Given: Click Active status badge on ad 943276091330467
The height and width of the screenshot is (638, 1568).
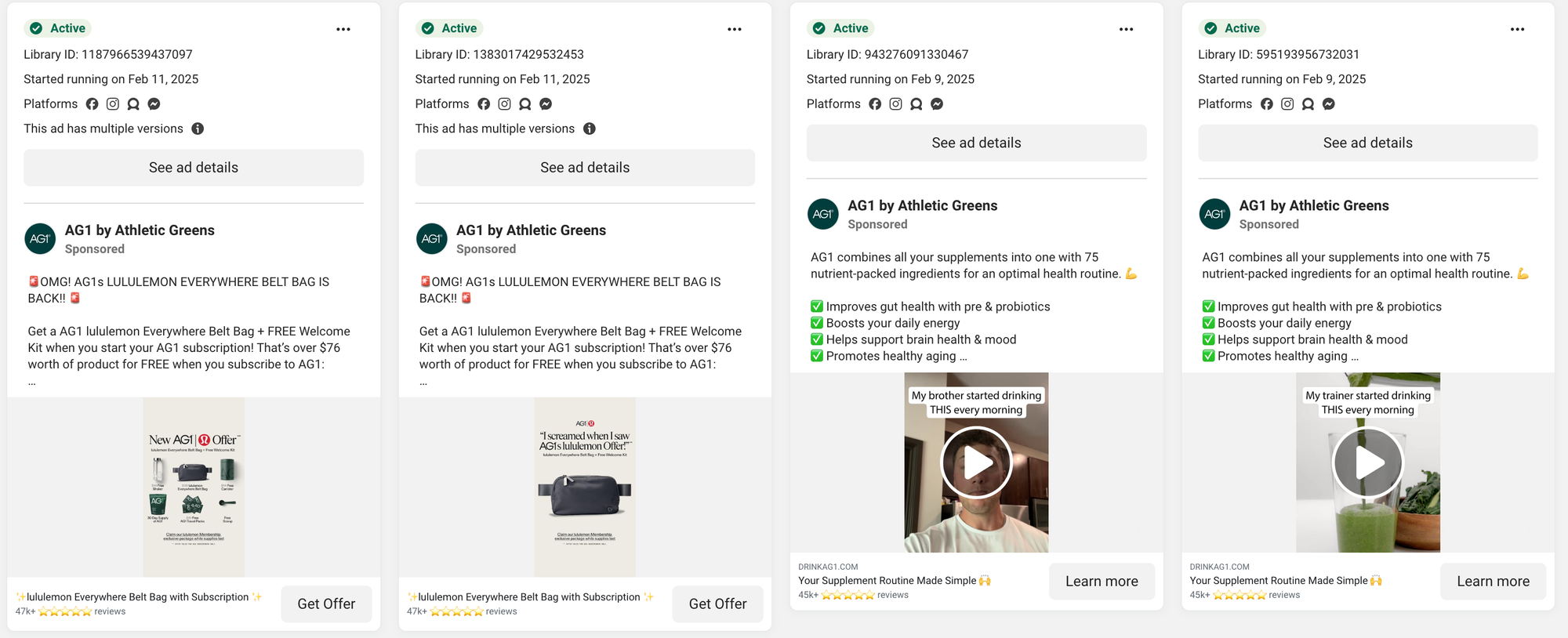Looking at the screenshot, I should [840, 28].
